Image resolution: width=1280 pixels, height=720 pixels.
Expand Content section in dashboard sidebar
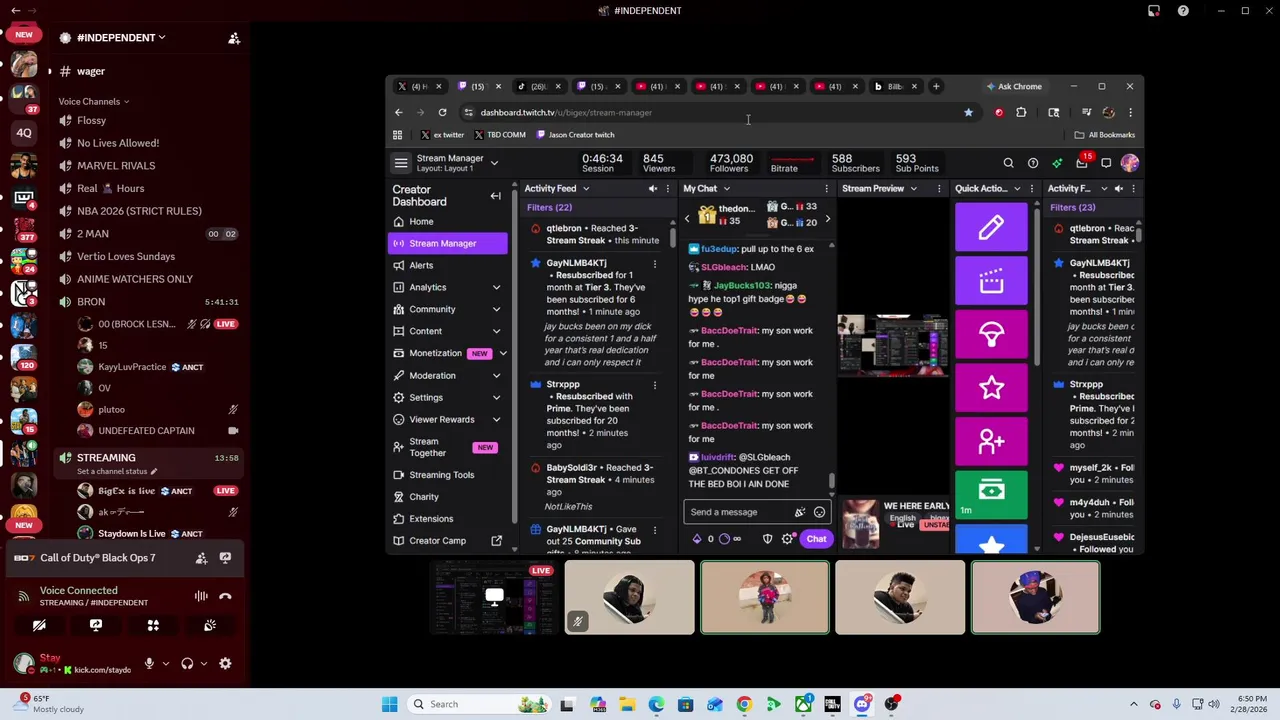(447, 331)
